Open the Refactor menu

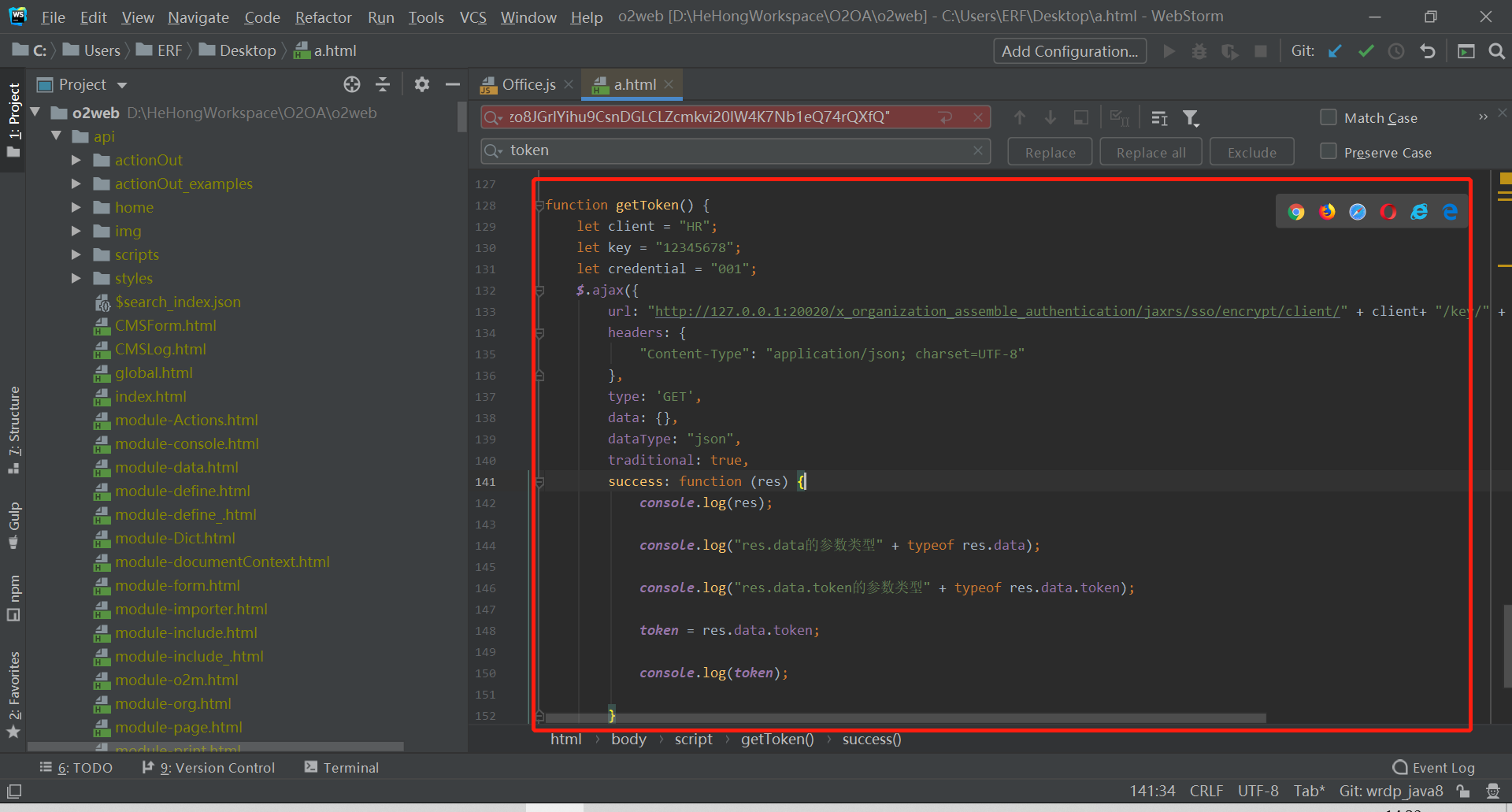pos(323,17)
